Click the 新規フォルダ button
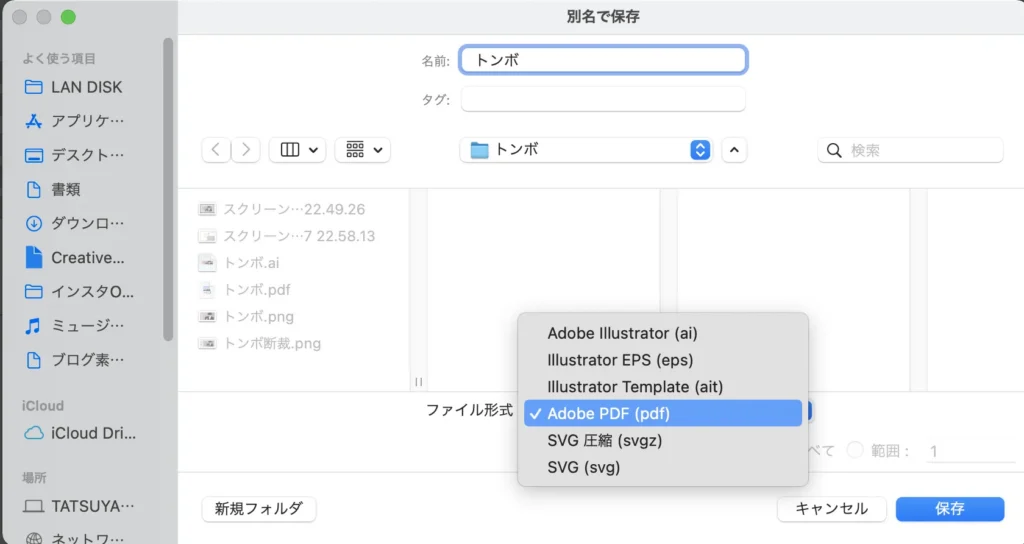1024x544 pixels. (259, 508)
